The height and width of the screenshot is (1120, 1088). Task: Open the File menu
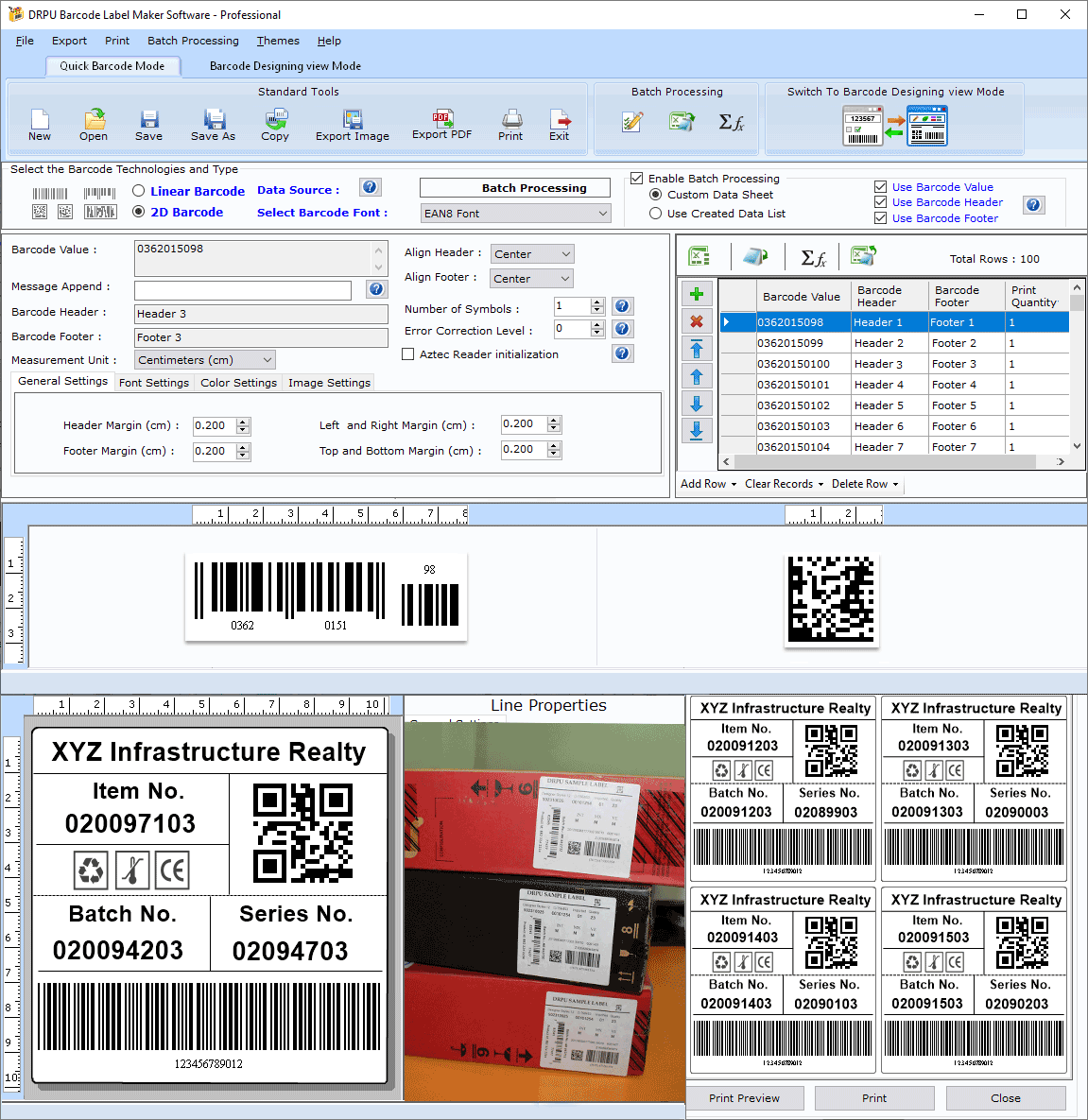pos(25,41)
